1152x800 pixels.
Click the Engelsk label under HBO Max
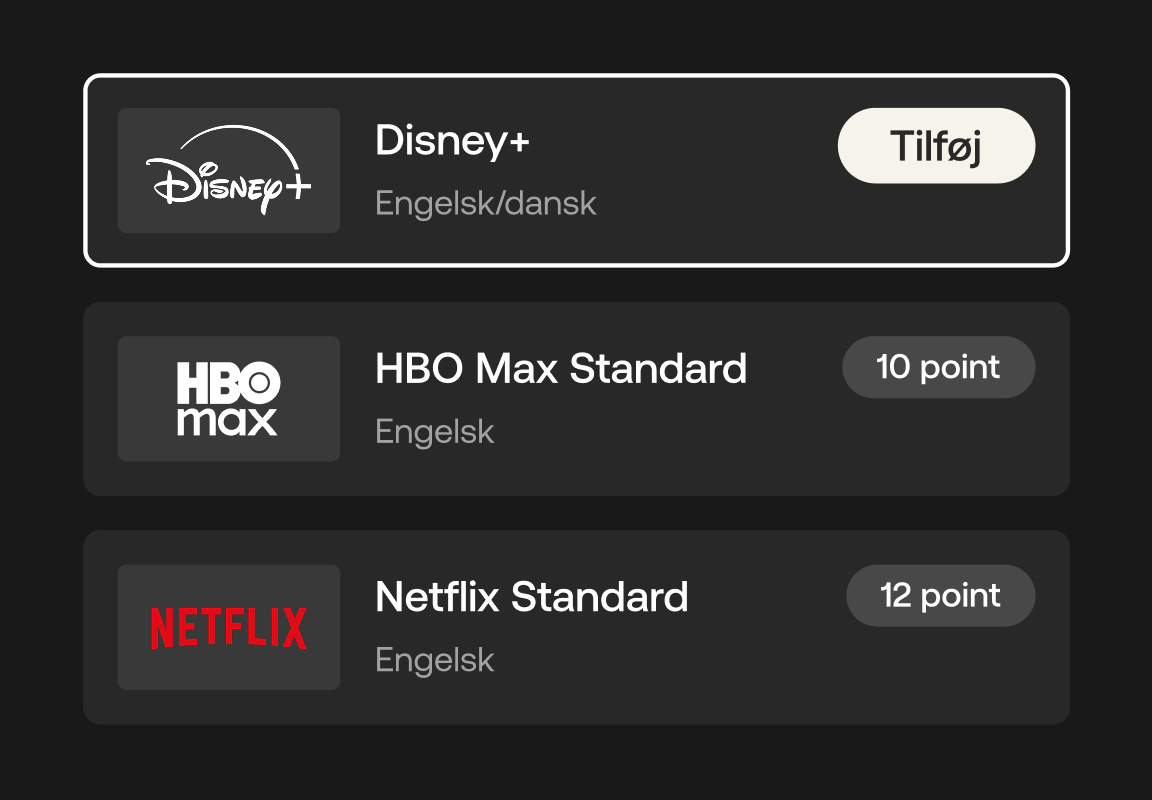coord(434,431)
